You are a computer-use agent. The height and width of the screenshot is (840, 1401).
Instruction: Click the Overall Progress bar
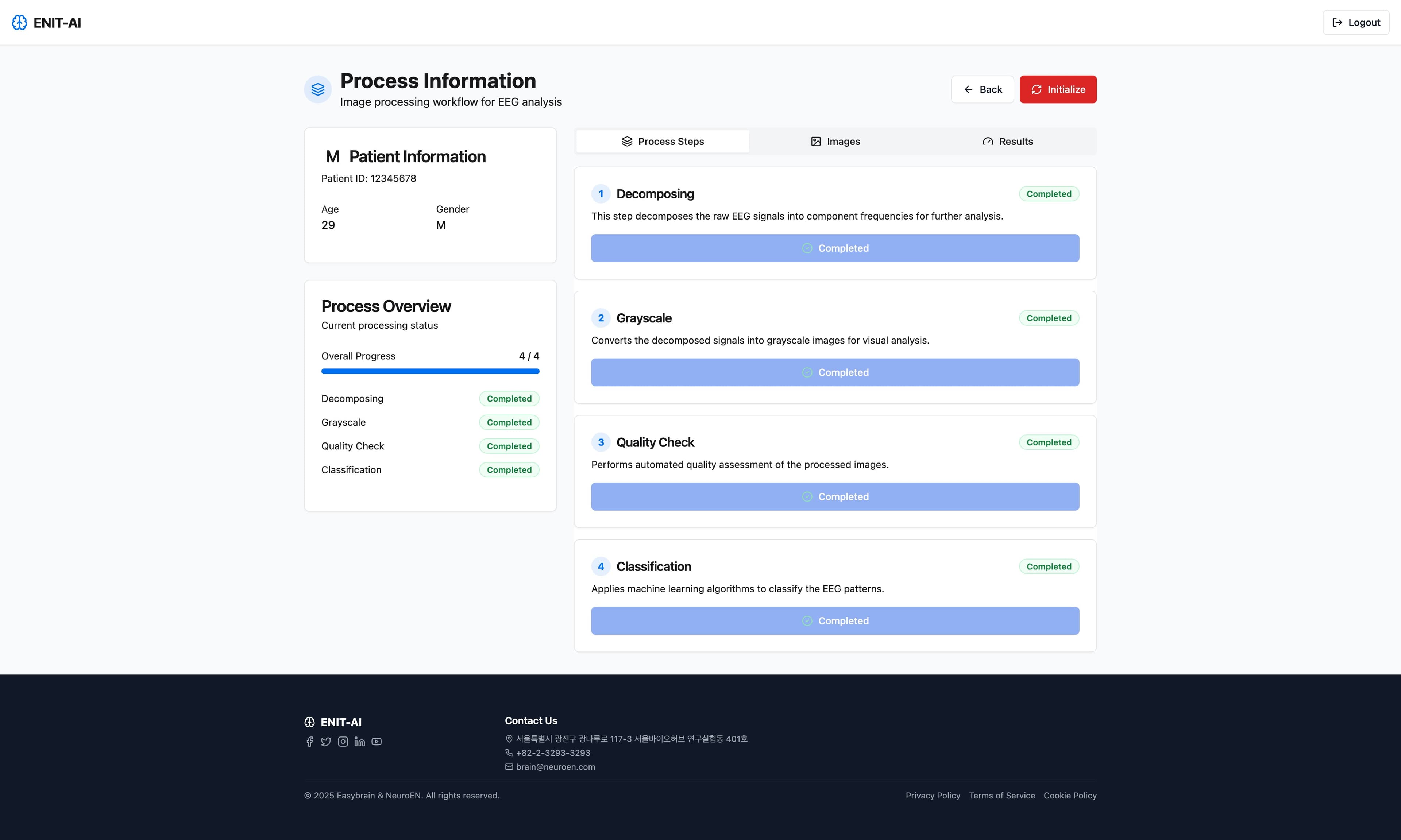coord(430,371)
